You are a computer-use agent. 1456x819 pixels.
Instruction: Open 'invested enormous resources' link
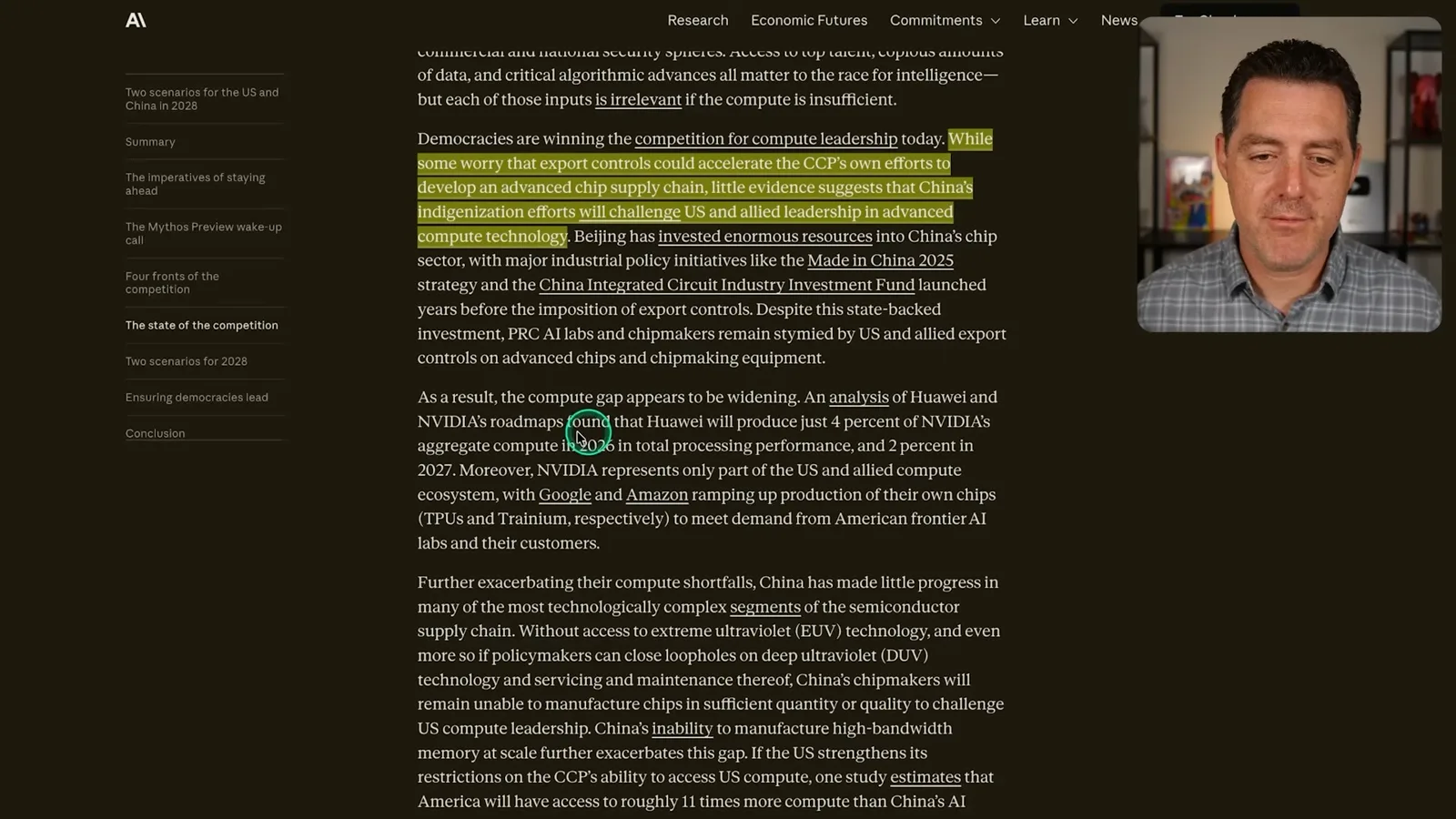(765, 237)
